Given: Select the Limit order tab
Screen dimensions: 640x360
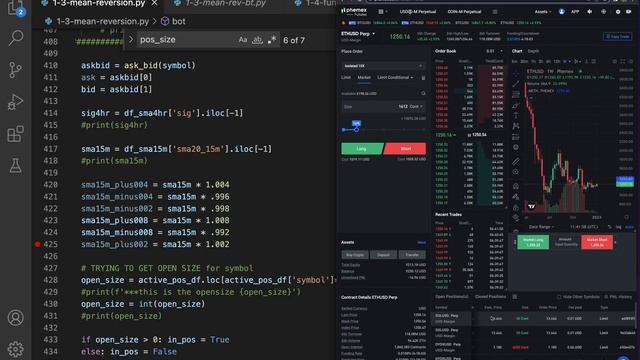Looking at the screenshot, I should [x=346, y=78].
